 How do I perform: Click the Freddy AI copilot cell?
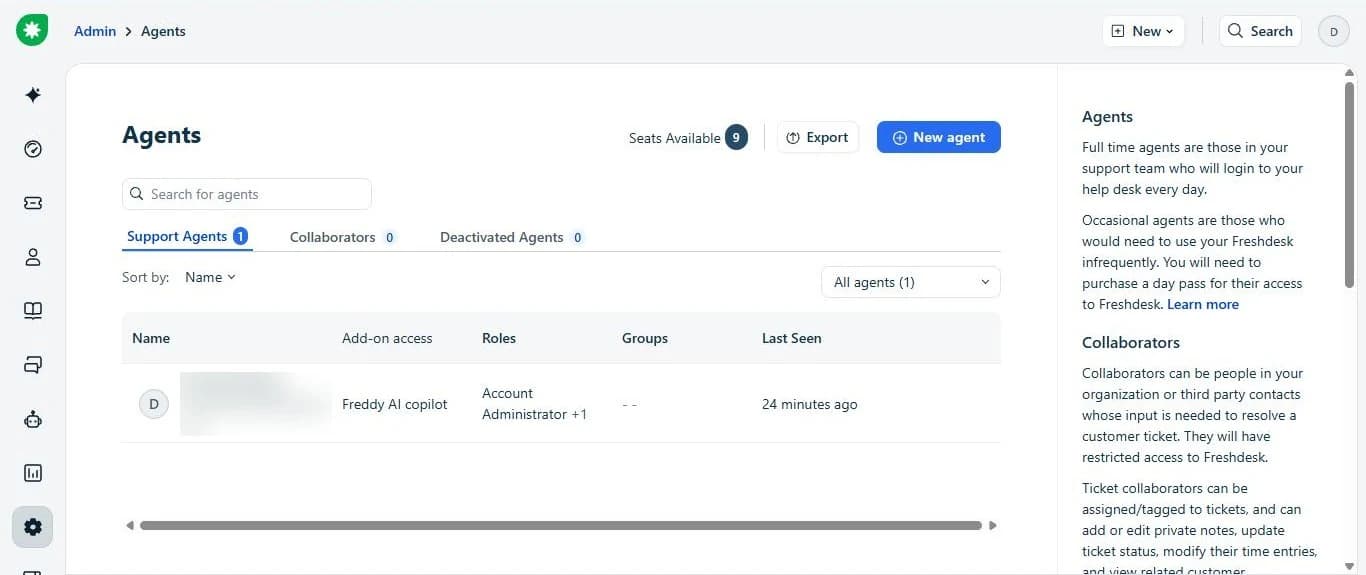(395, 404)
